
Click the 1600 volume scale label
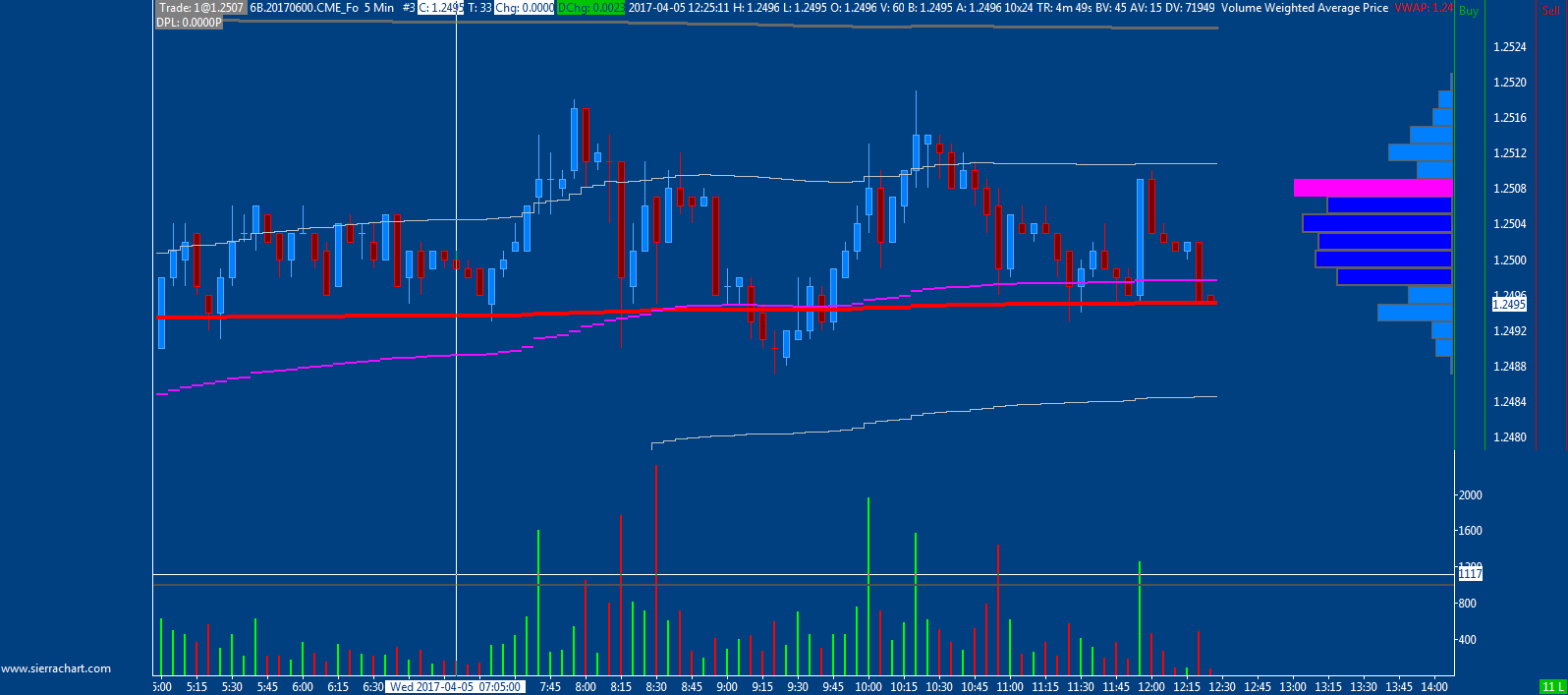tap(1471, 531)
